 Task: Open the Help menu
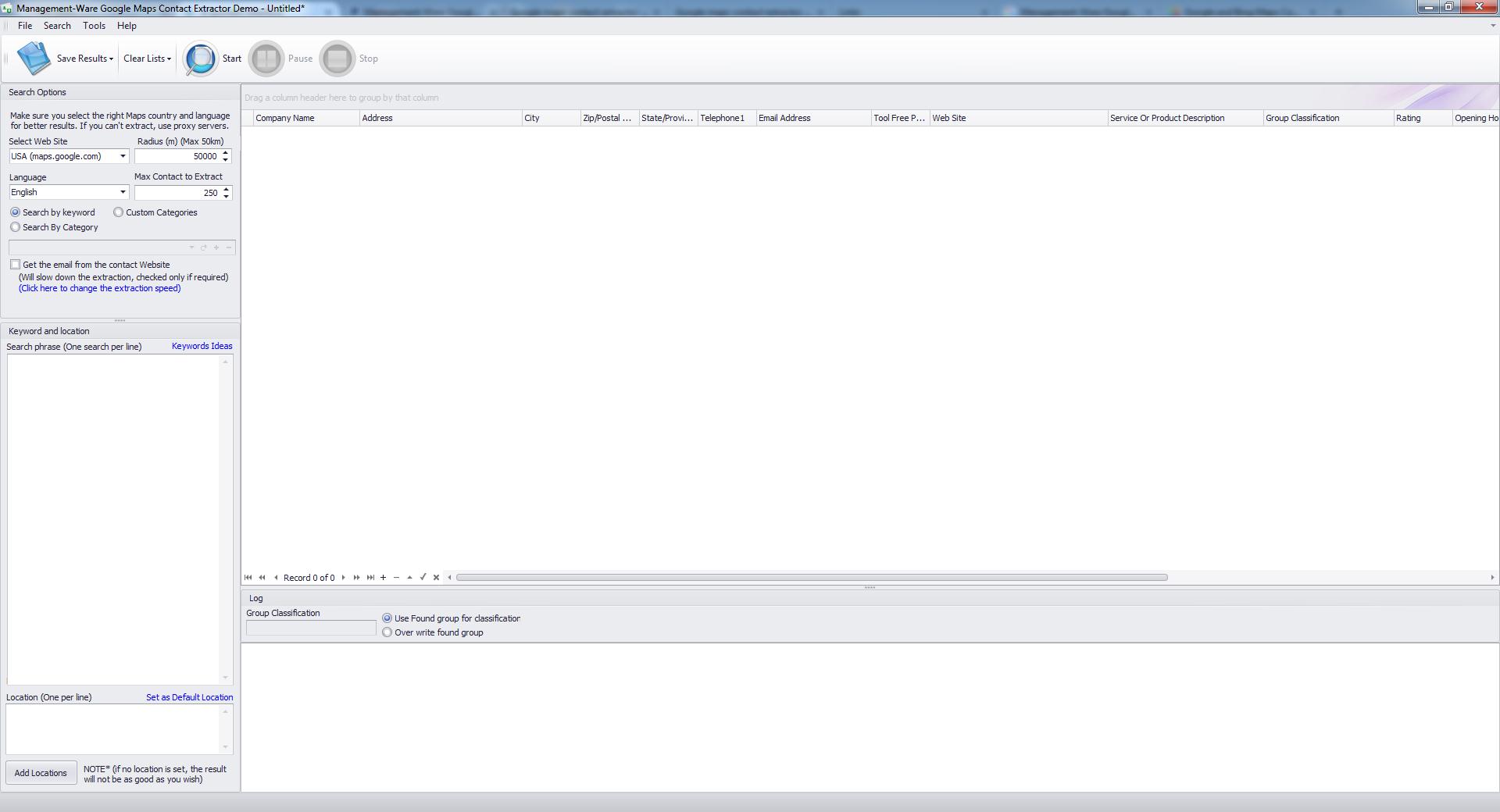click(x=127, y=26)
